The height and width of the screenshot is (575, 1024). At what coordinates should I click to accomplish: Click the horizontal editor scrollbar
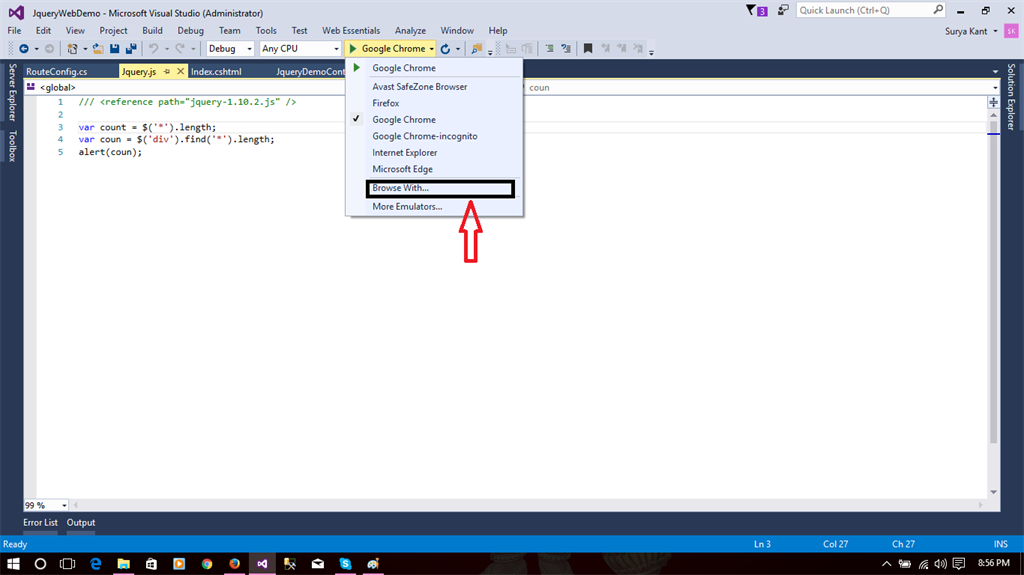tap(528, 505)
